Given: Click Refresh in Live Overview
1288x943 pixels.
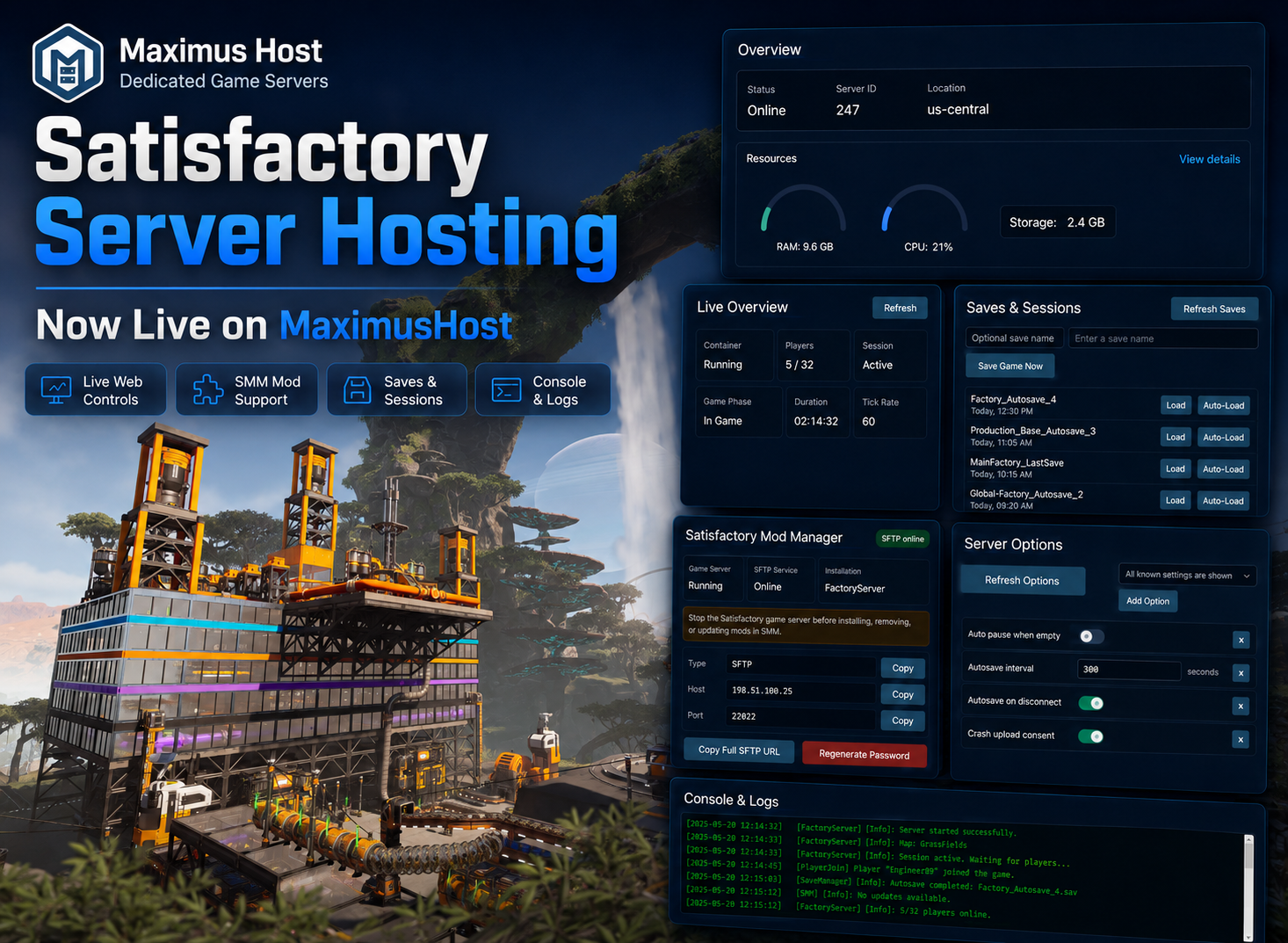Looking at the screenshot, I should click(x=900, y=308).
